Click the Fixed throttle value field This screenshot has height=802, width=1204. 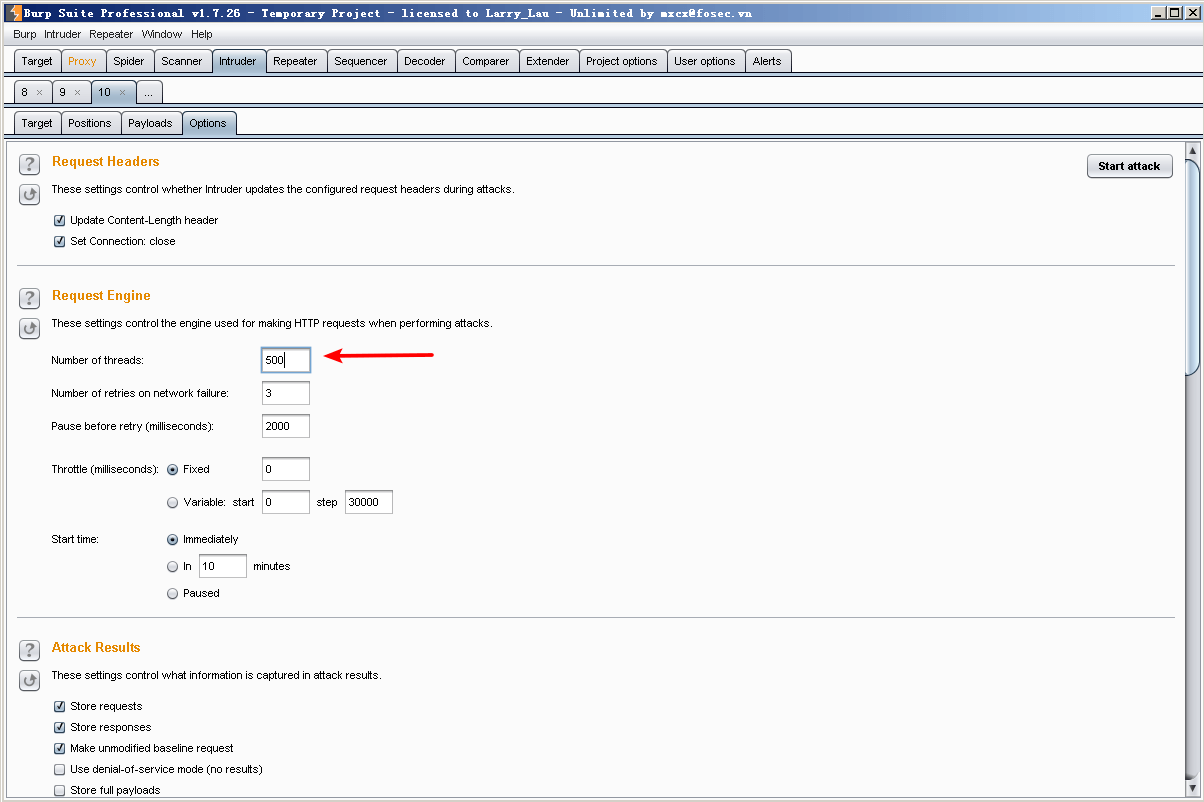click(286, 469)
